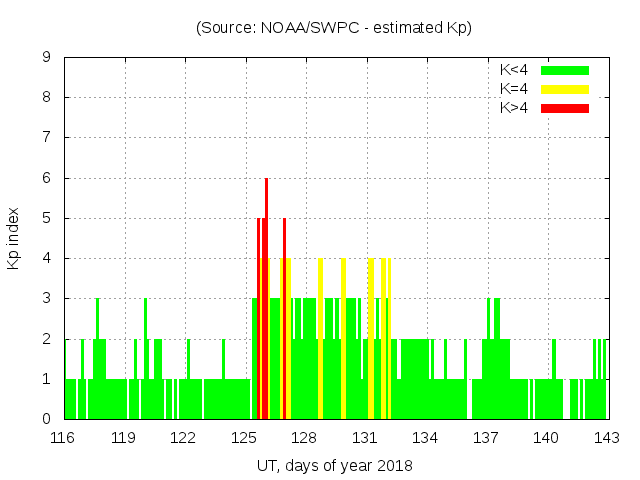Viewport: 640px width, 480px height.
Task: Click x-axis tick label 131
Action: tap(365, 438)
